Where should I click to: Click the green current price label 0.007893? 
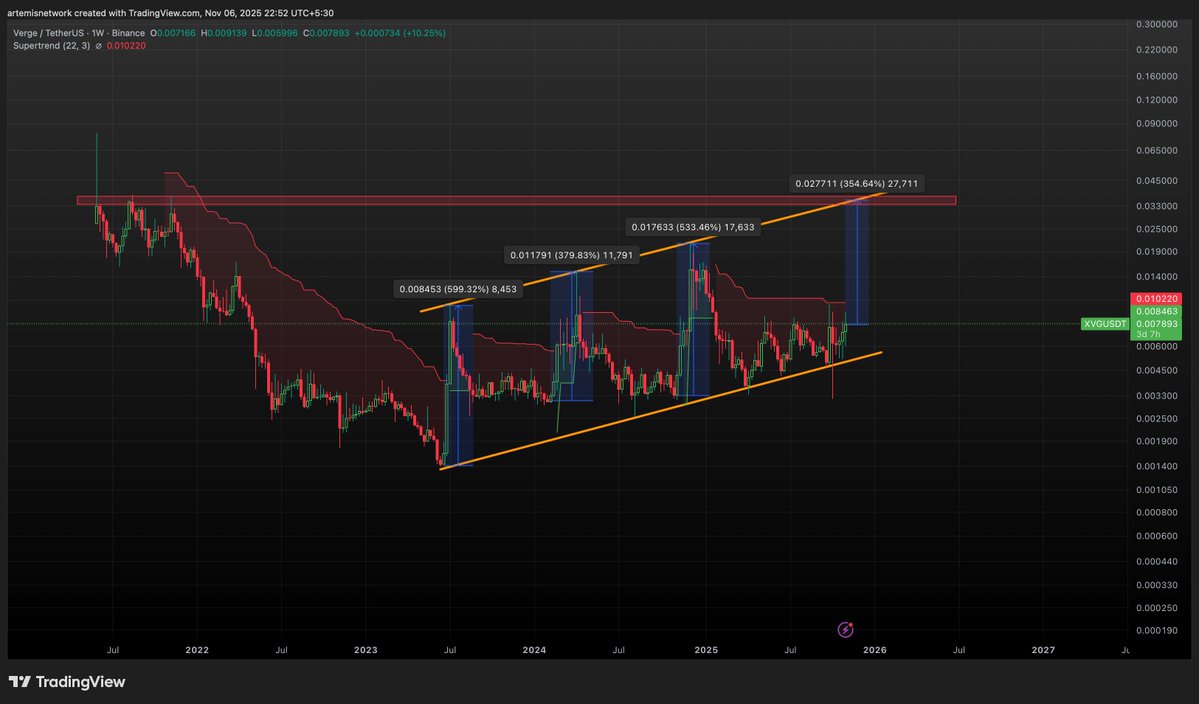(x=1155, y=324)
